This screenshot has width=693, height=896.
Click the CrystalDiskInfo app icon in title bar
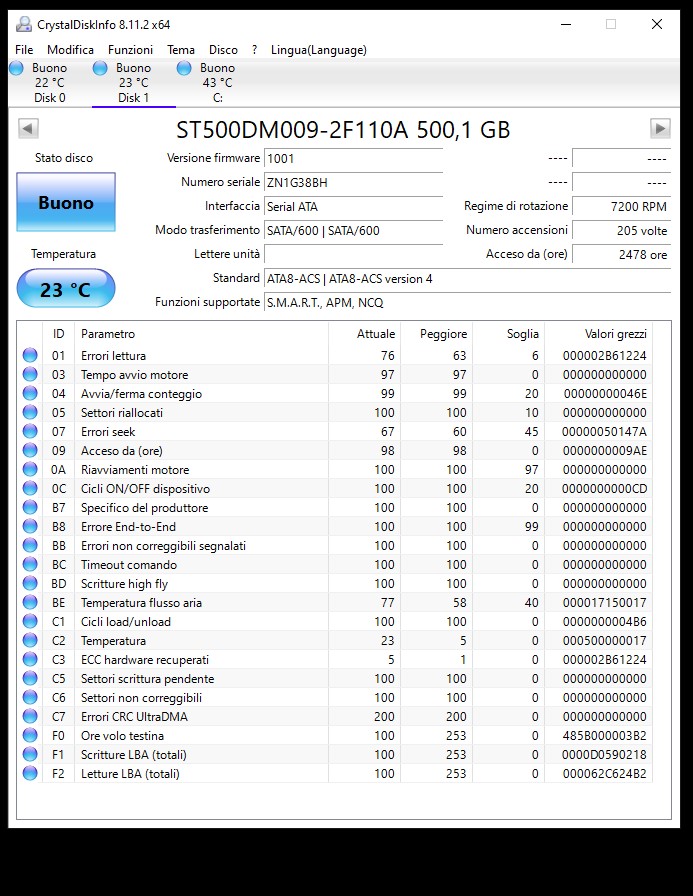point(23,24)
